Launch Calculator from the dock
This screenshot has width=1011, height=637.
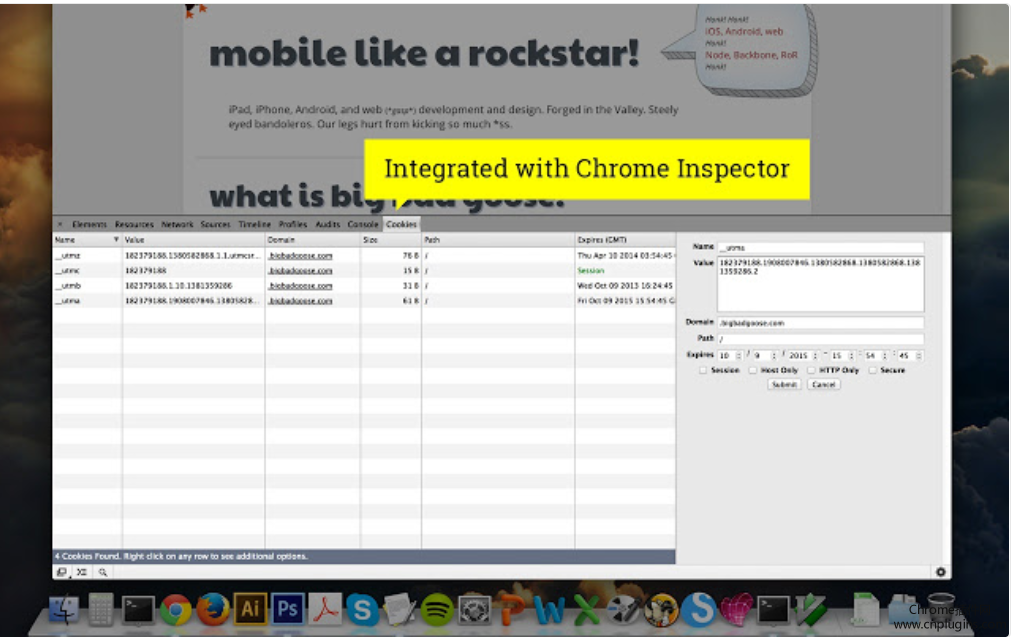point(101,609)
